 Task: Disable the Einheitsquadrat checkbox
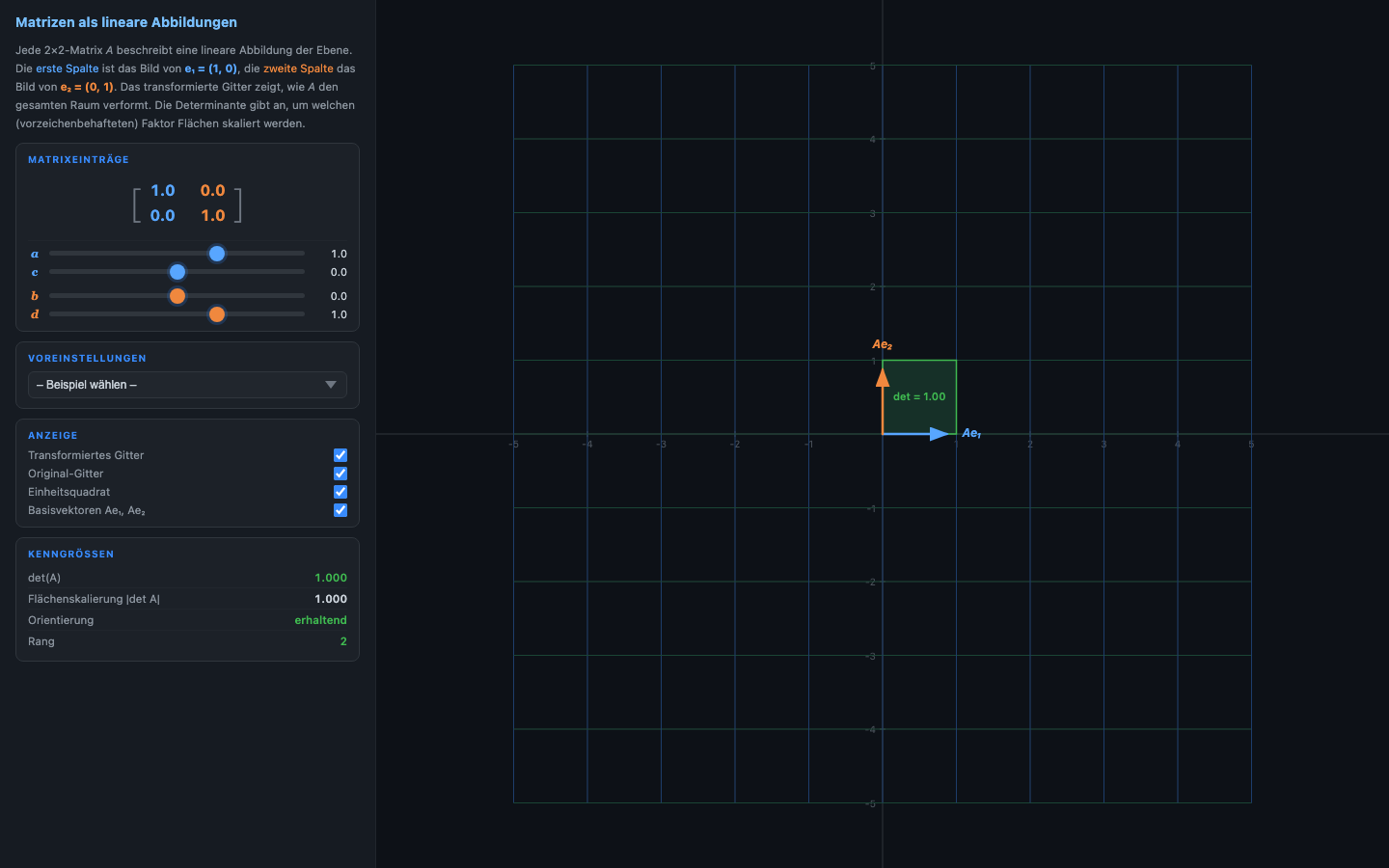(340, 492)
